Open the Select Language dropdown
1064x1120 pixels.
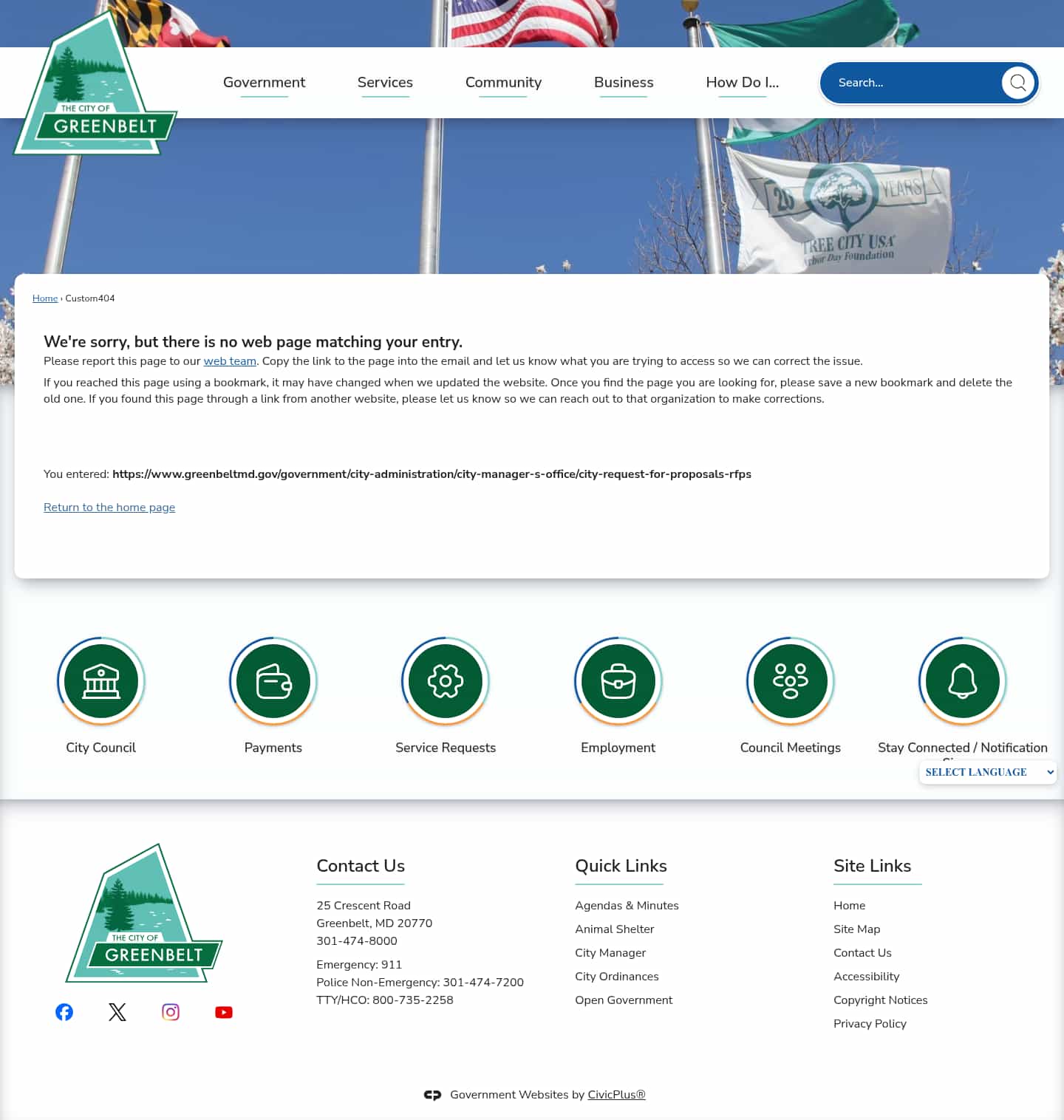[988, 772]
